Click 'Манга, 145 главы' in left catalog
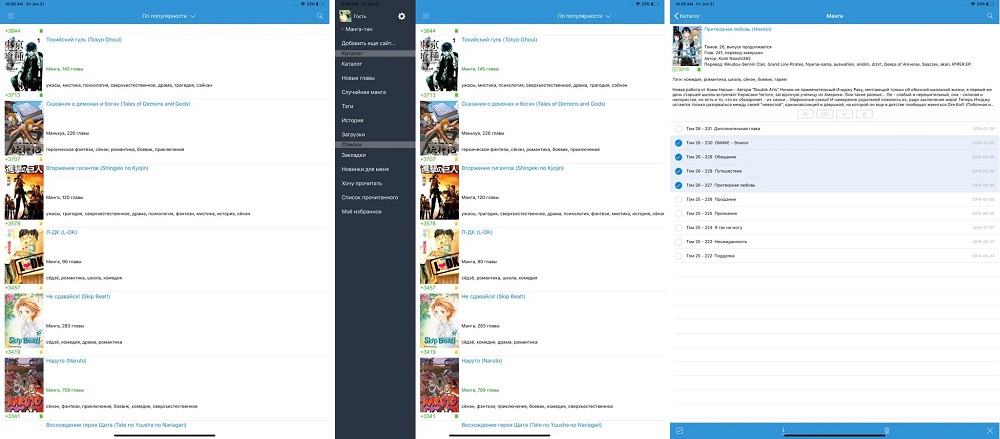The width and height of the screenshot is (1000, 439). [x=65, y=69]
